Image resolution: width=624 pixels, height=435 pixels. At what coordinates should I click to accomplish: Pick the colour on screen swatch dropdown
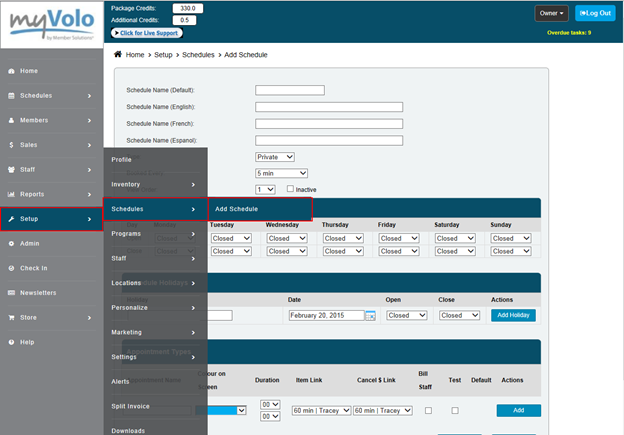click(220, 410)
